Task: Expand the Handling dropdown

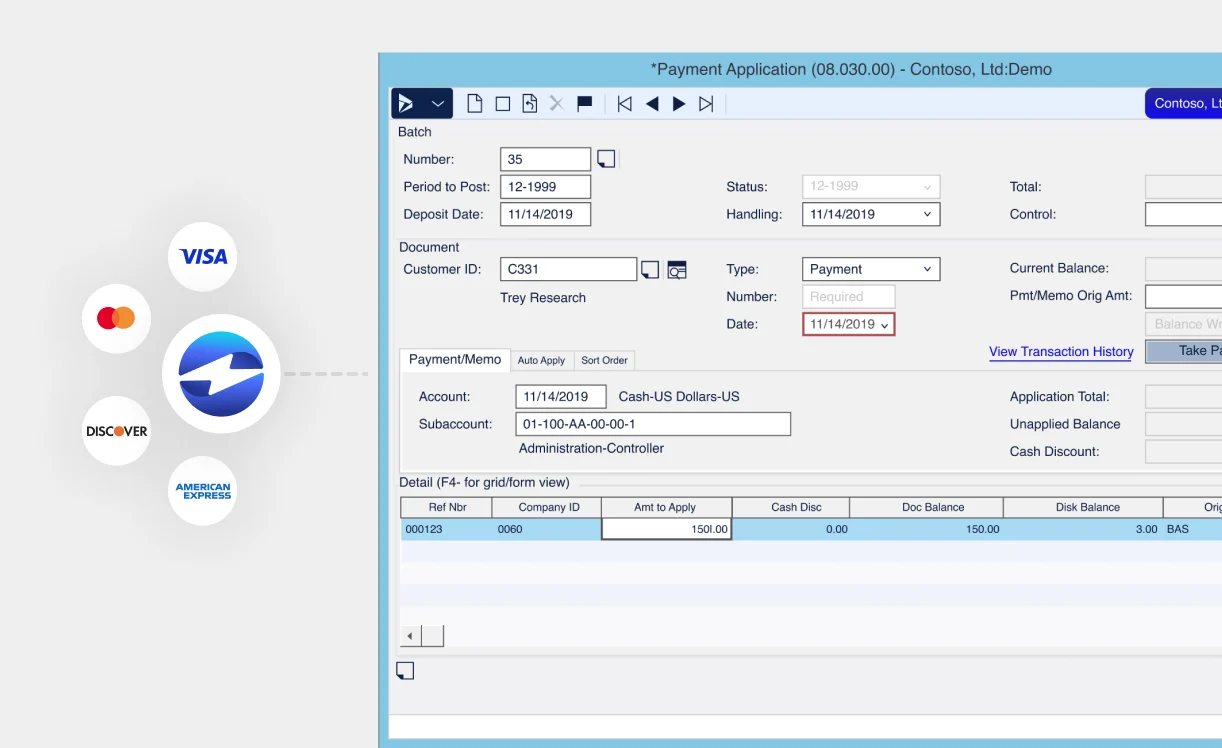Action: (x=927, y=214)
